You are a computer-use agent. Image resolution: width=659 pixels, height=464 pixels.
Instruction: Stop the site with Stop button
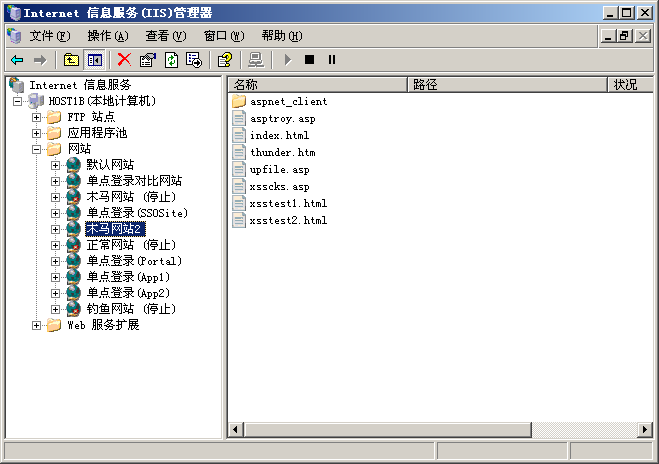tap(309, 60)
